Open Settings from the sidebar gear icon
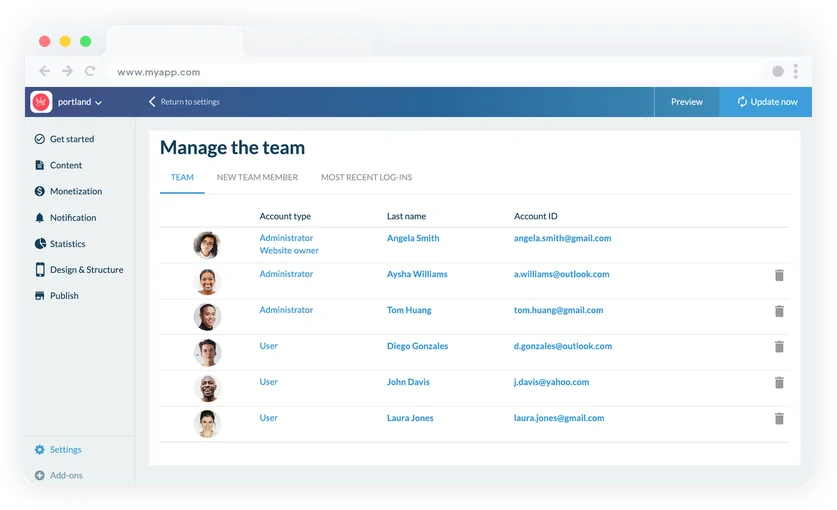This screenshot has width=837, height=510. click(x=40, y=450)
